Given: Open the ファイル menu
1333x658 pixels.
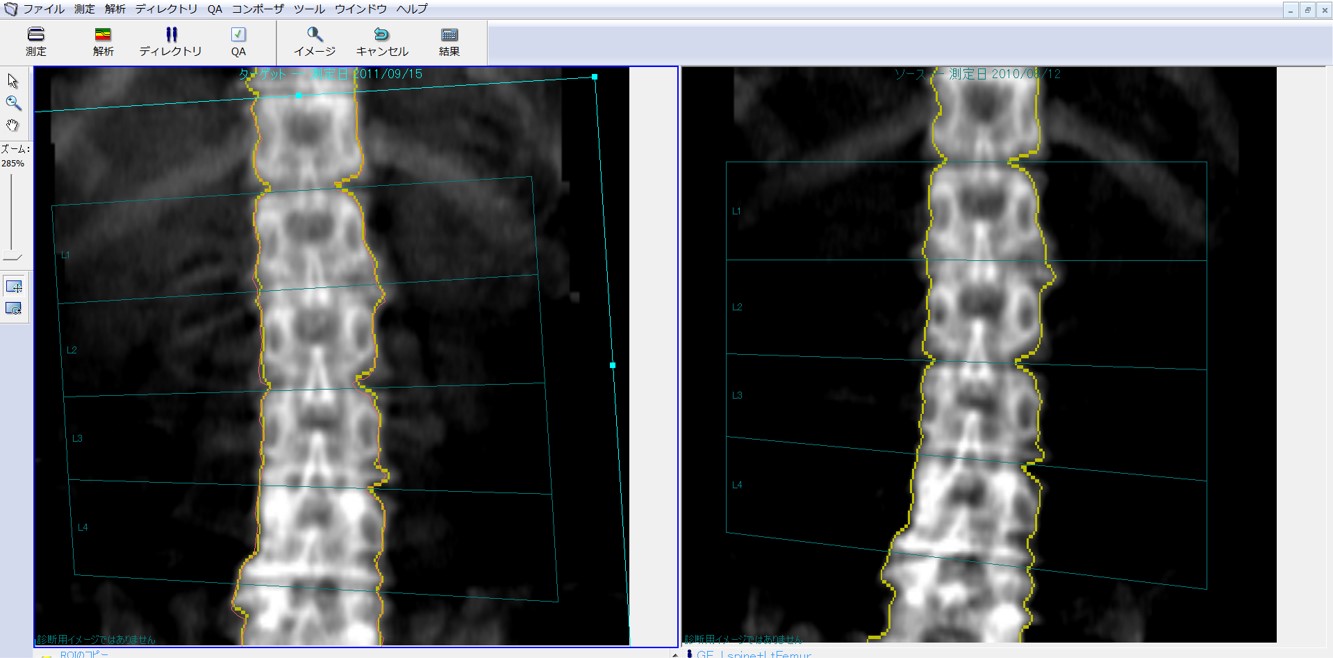Looking at the screenshot, I should tap(43, 9).
